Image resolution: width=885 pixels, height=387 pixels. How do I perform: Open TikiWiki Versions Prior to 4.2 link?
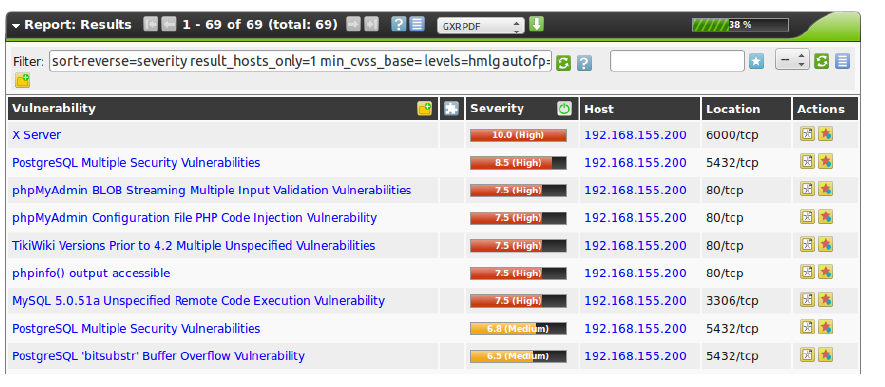pyautogui.click(x=194, y=245)
